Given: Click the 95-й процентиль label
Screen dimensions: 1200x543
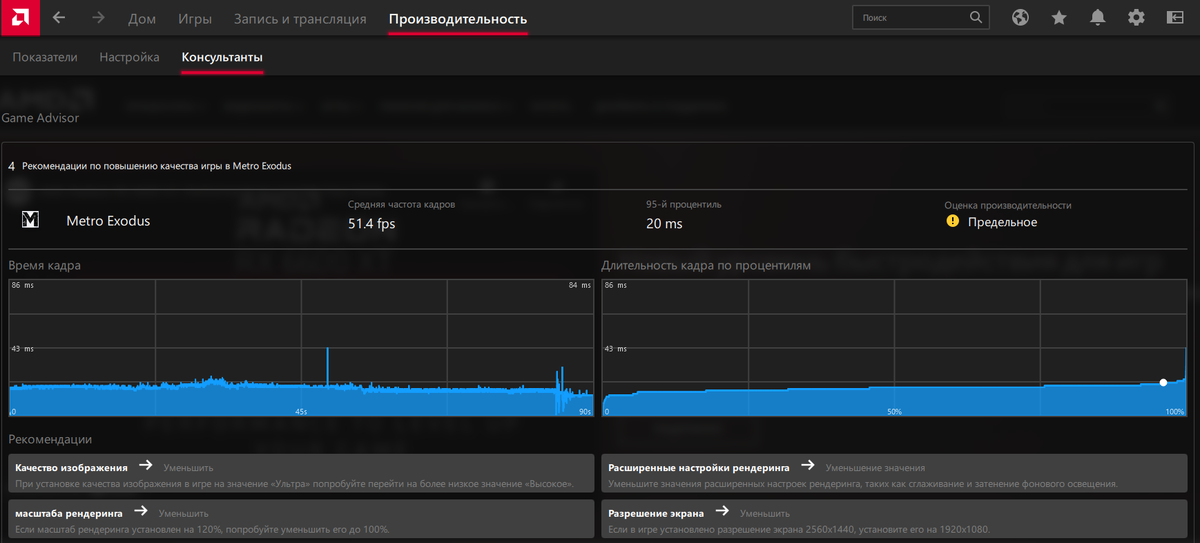Looking at the screenshot, I should (x=684, y=204).
